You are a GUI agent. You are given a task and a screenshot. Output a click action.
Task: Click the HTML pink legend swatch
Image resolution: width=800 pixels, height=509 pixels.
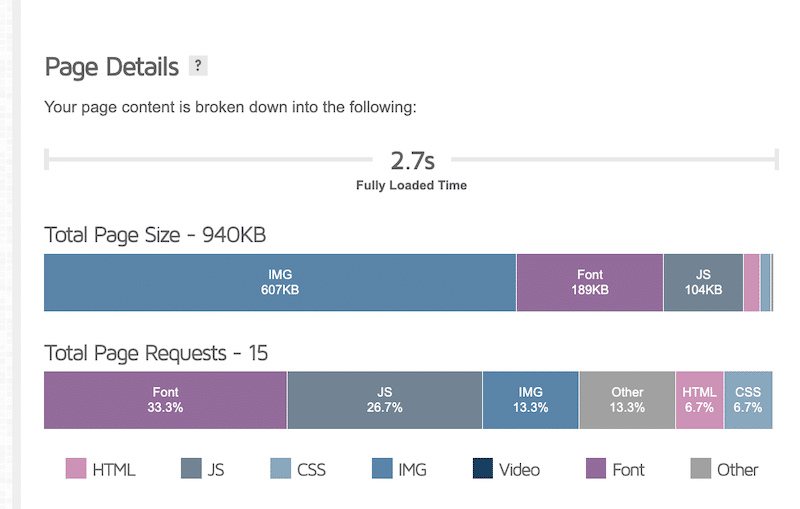point(76,469)
